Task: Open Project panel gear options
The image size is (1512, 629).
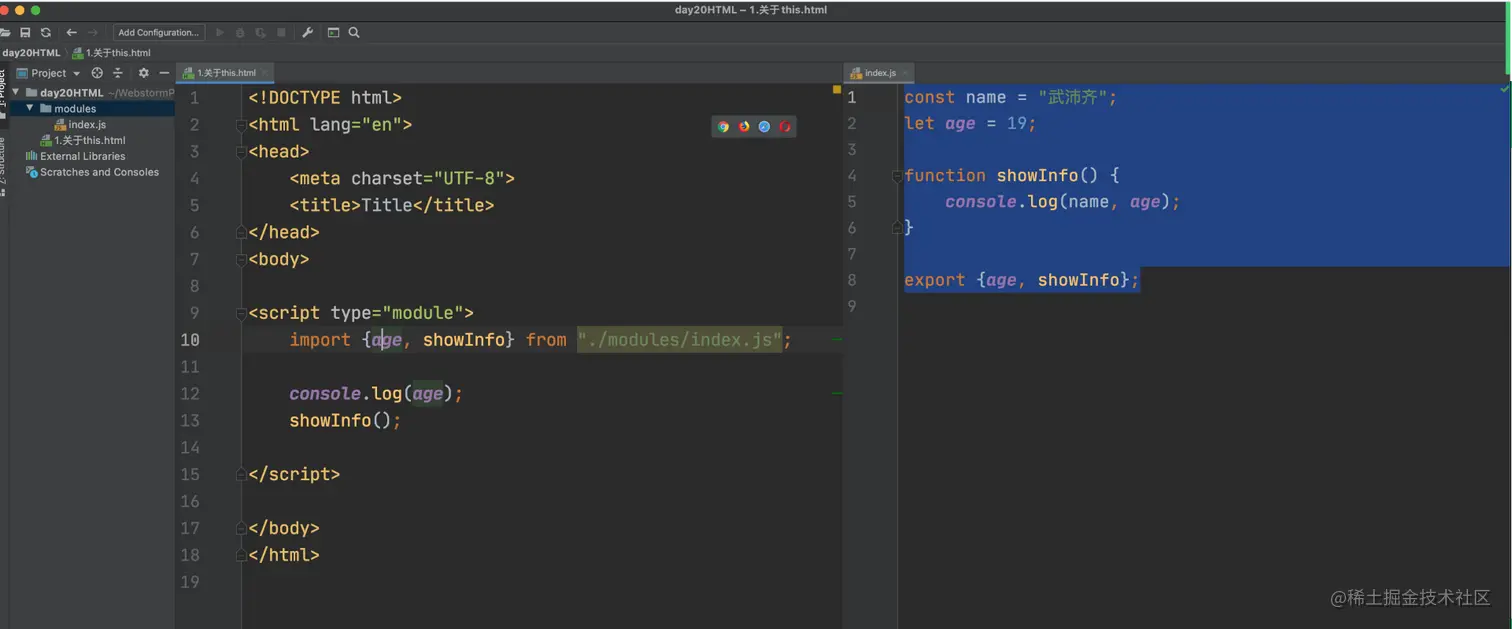Action: 143,73
